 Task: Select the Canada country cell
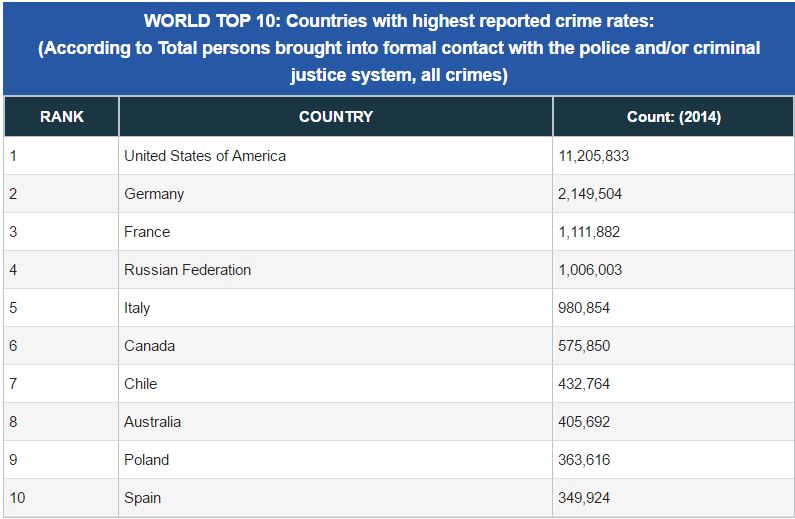pyautogui.click(x=336, y=346)
